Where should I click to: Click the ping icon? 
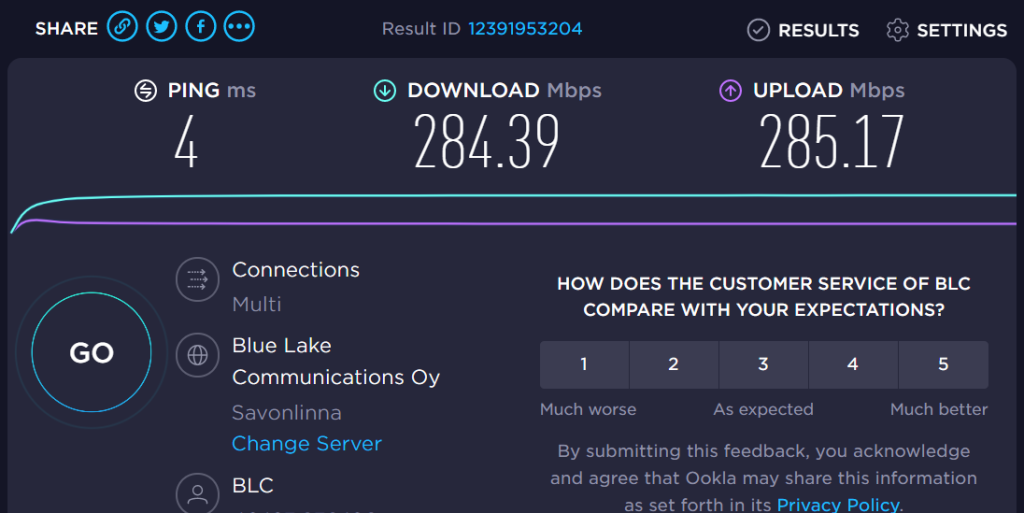[x=146, y=91]
